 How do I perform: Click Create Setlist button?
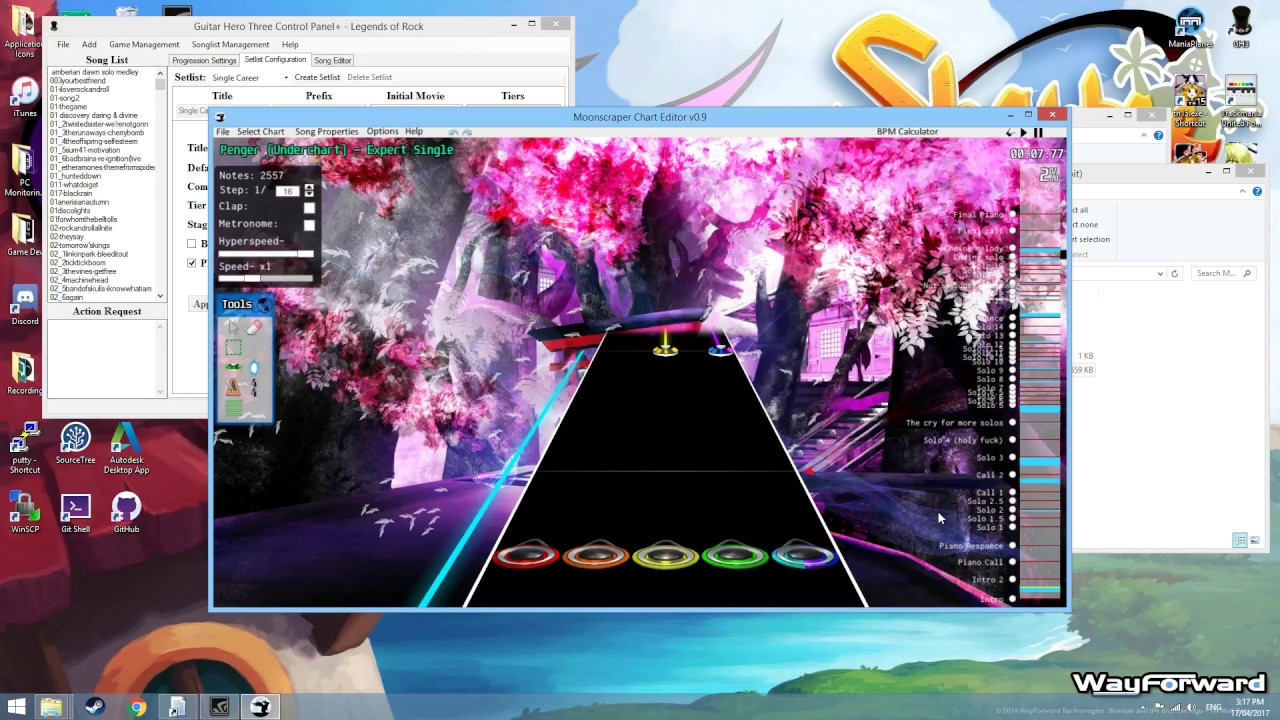(x=317, y=77)
